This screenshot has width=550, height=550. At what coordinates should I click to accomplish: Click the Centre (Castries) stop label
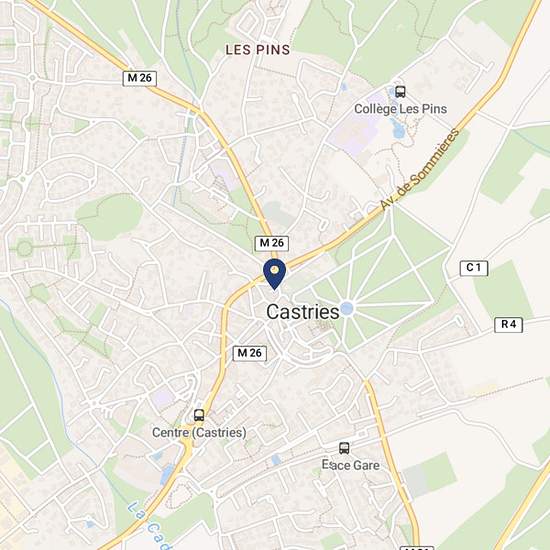(x=199, y=432)
